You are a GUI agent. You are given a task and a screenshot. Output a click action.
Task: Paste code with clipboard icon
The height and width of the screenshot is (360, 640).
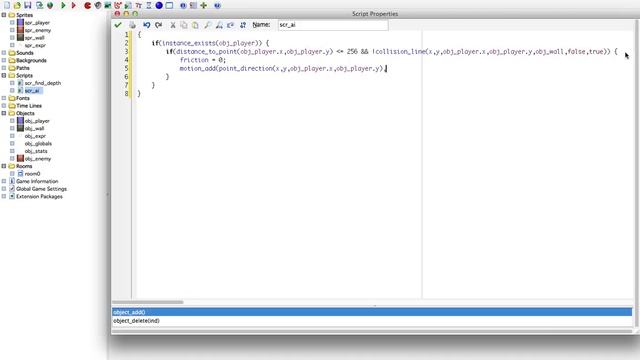[195, 25]
